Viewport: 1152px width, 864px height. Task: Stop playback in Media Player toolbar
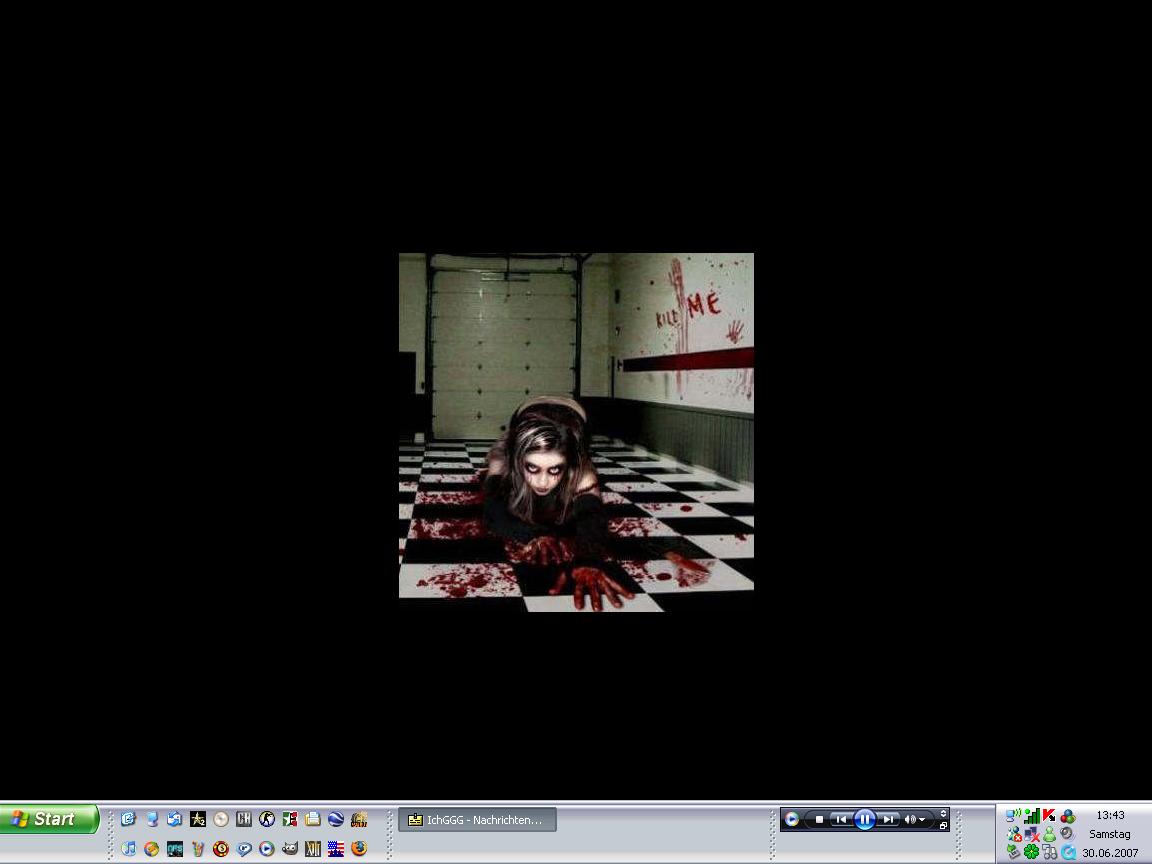point(819,819)
